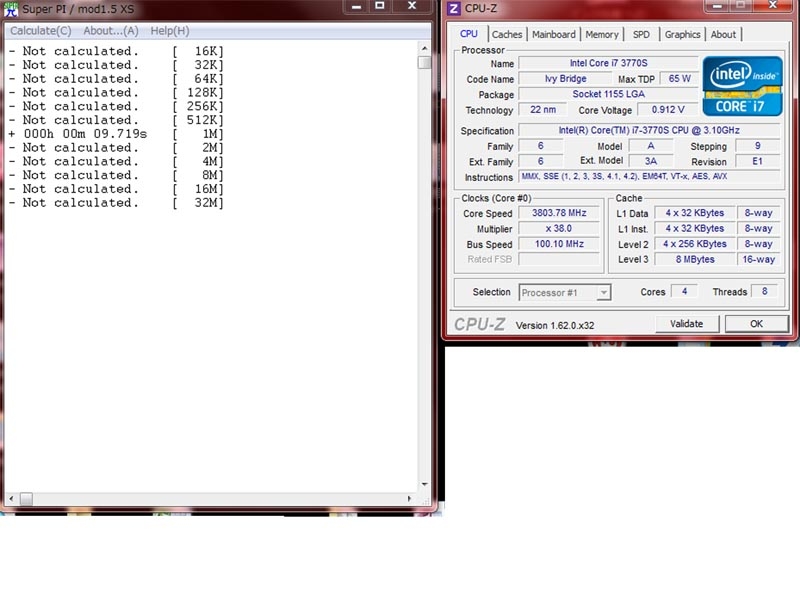Select the 'Not calculated' 8M row
Screen dimensions: 800x600
(x=116, y=176)
